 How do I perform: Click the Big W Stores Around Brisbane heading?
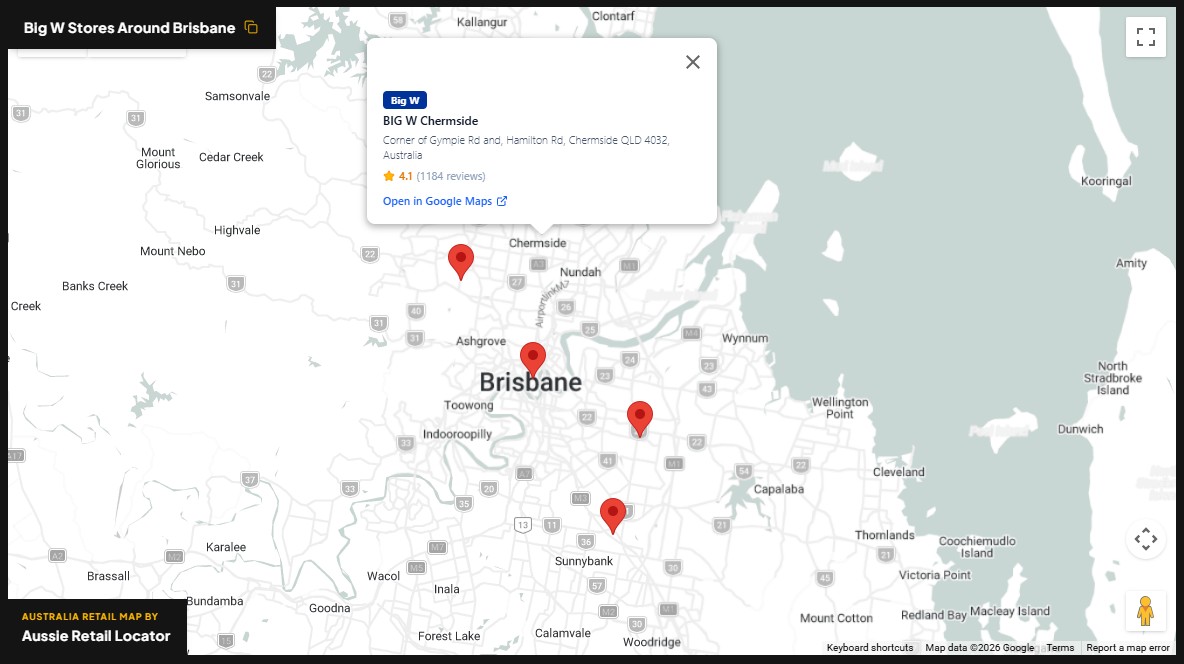pos(129,28)
